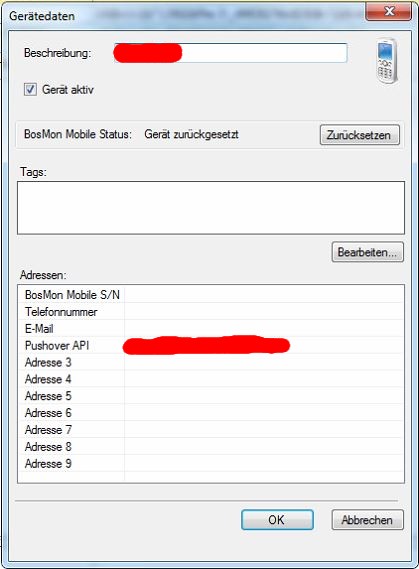Confirm with the OK button
Screen dimensions: 419x569
click(277, 520)
